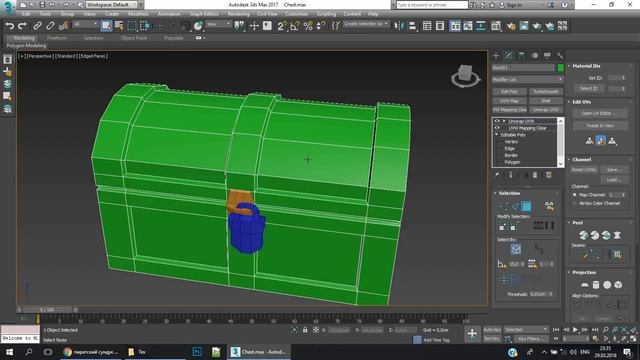Open Select by Name dialog icon

click(119, 26)
